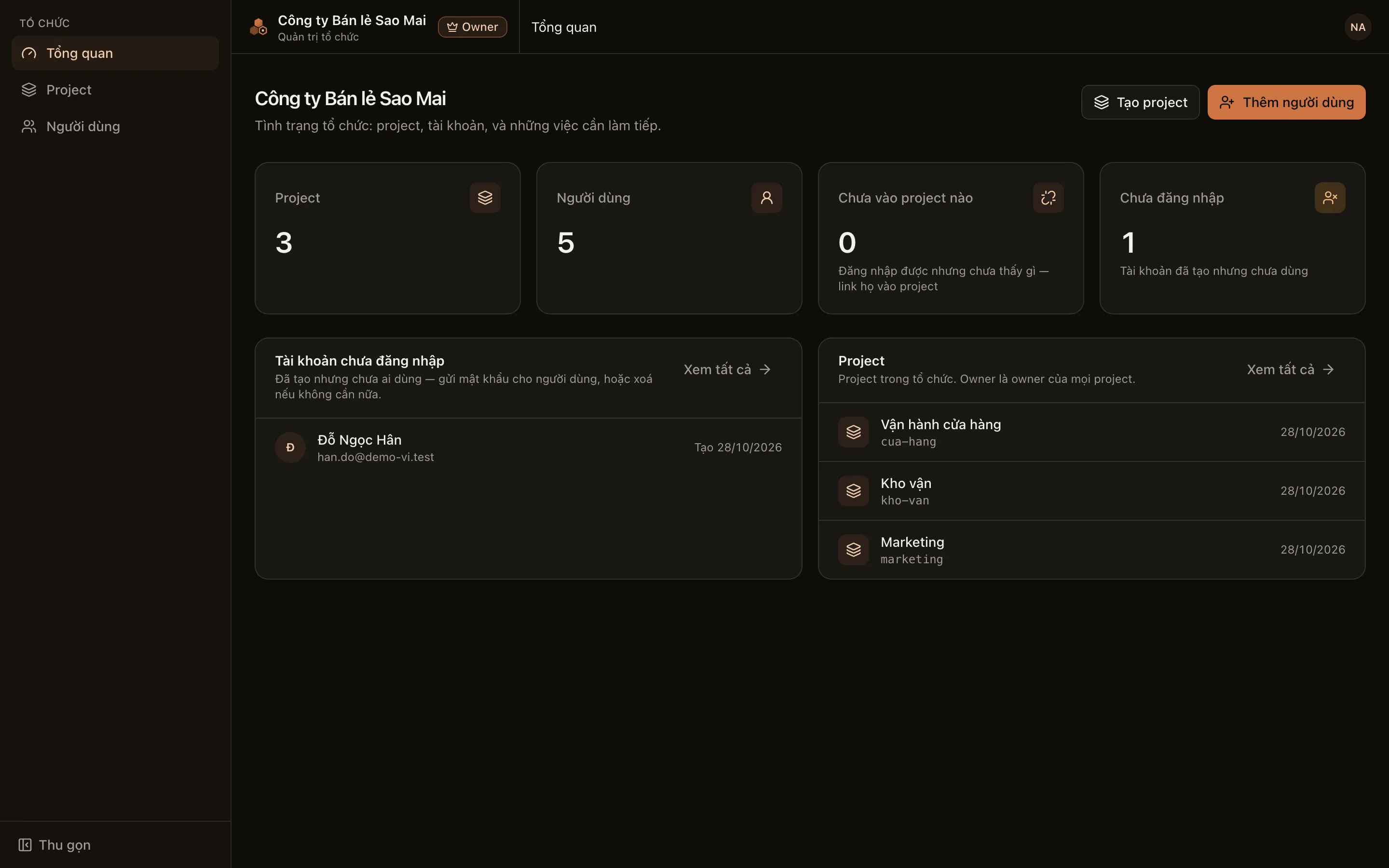This screenshot has width=1389, height=868.
Task: Click Thêm người dùng button
Action: pyautogui.click(x=1286, y=102)
